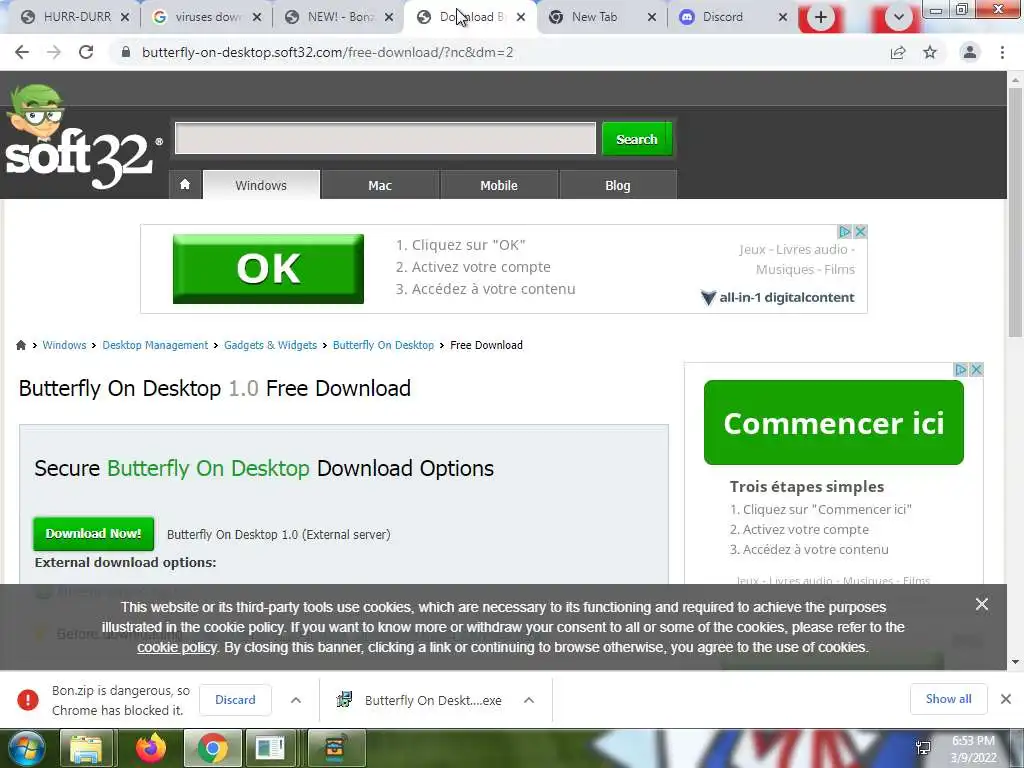The image size is (1024, 768).
Task: Open the cookie policy link
Action: 176,647
